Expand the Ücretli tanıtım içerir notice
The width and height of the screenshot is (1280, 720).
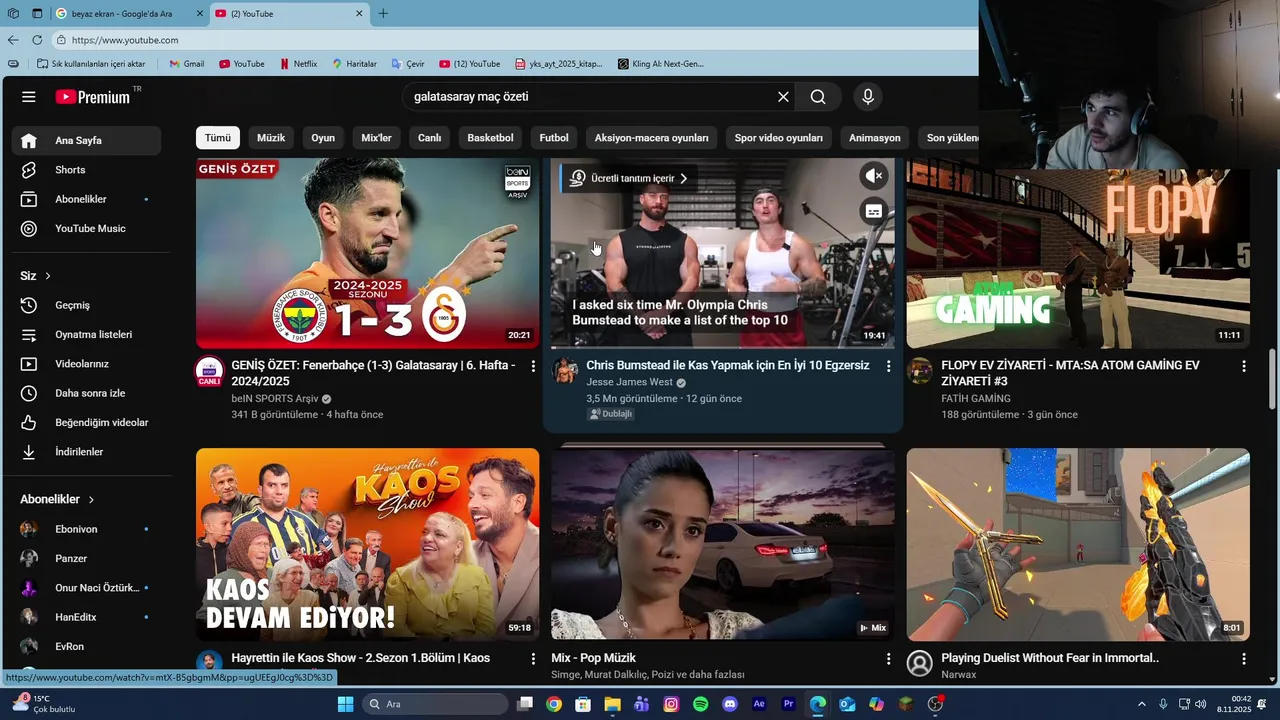click(629, 178)
